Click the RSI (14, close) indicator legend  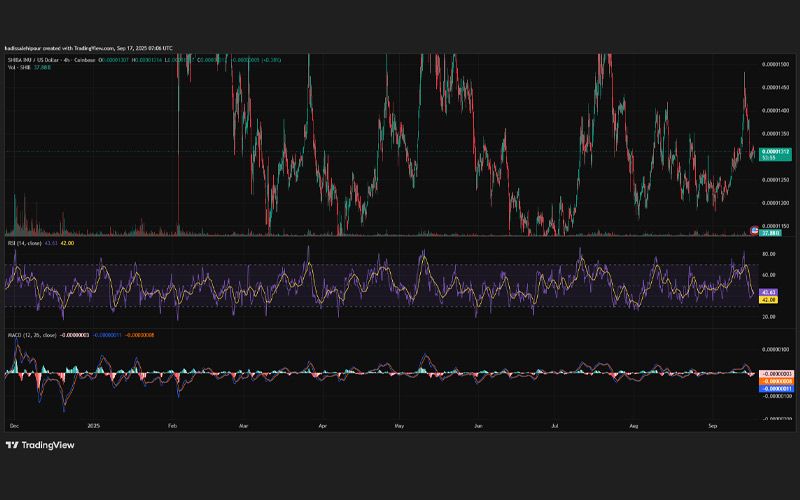24,243
